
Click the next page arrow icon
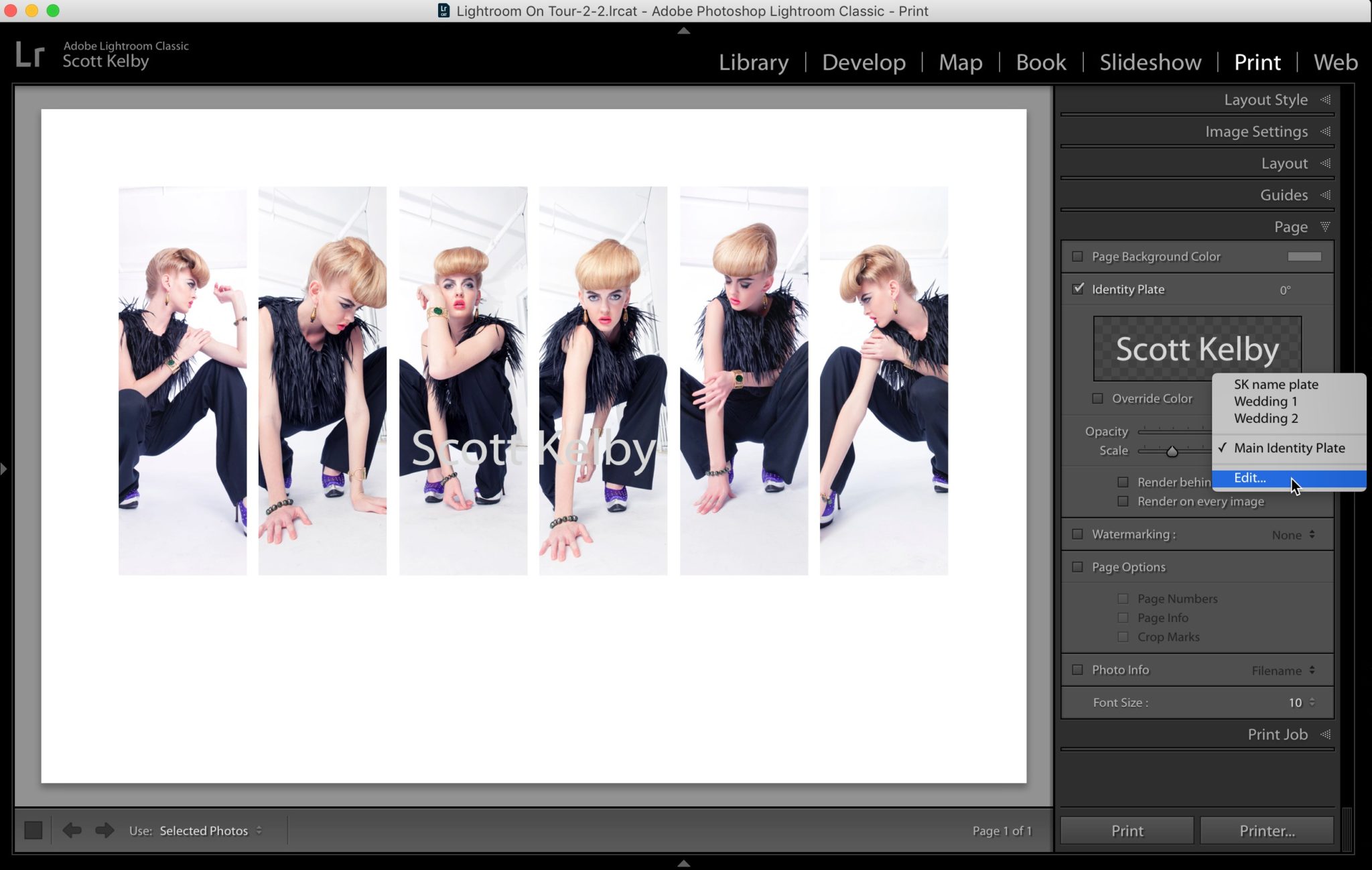[105, 830]
